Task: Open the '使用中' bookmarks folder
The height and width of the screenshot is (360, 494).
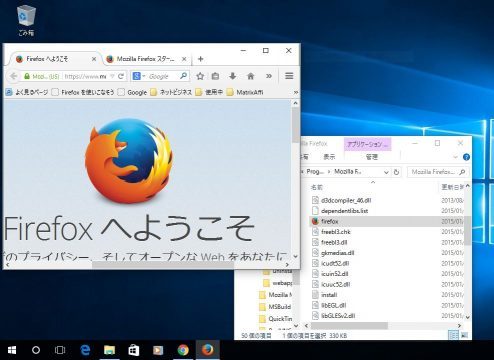Action: tap(209, 92)
